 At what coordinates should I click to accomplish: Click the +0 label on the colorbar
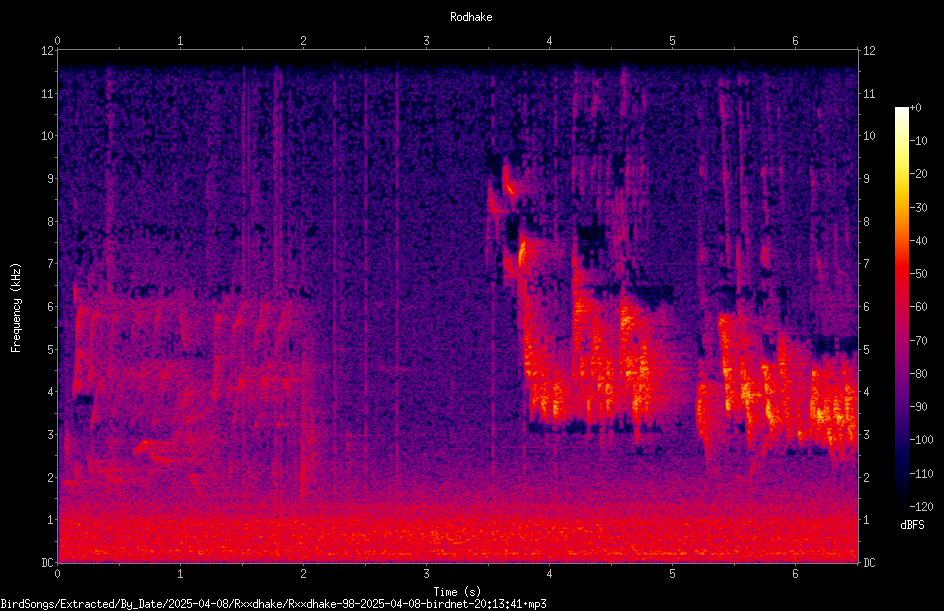(x=916, y=108)
